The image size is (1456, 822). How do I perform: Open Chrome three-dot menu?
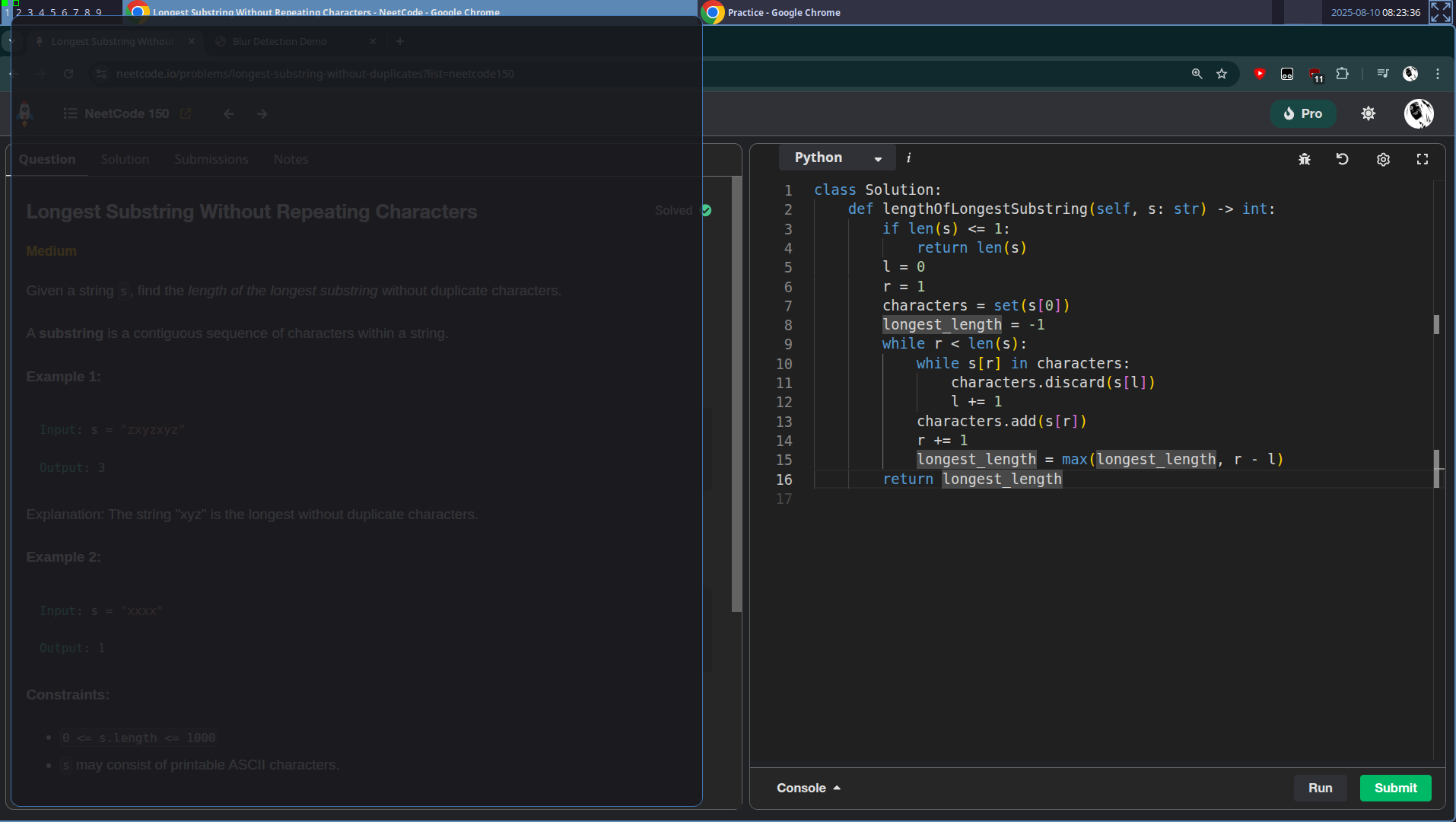click(x=1438, y=74)
